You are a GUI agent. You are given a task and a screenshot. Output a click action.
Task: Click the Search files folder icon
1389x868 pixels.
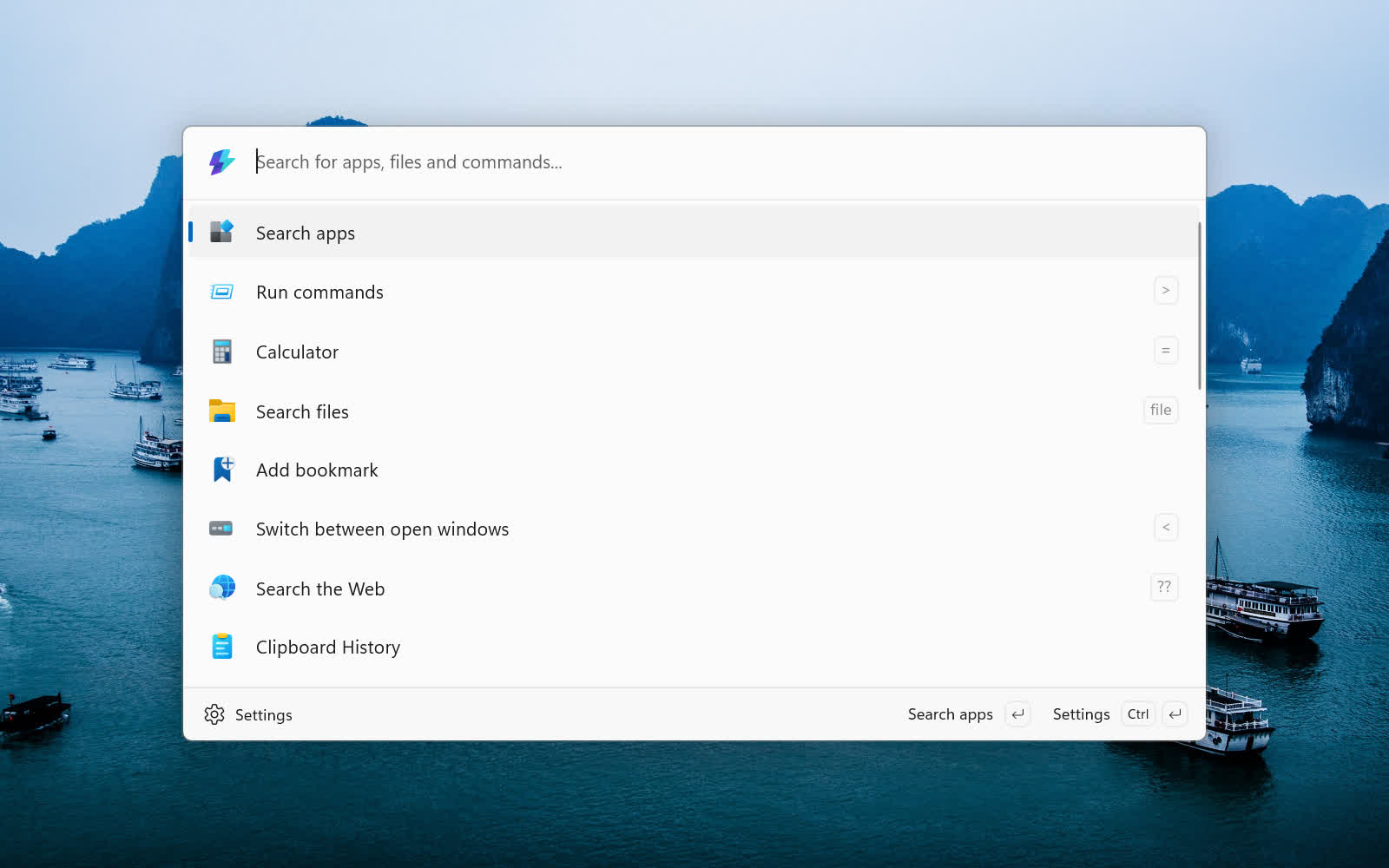click(x=221, y=411)
